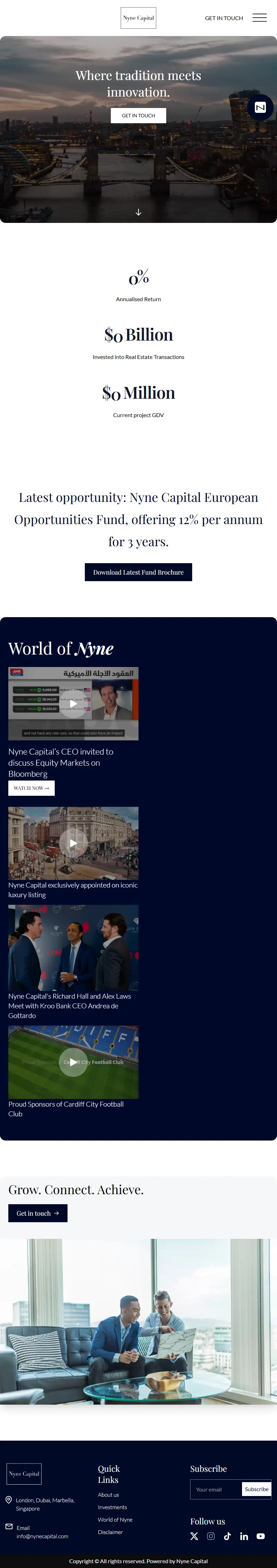
Task: Click the down arrow on the hero image
Action: point(138,212)
